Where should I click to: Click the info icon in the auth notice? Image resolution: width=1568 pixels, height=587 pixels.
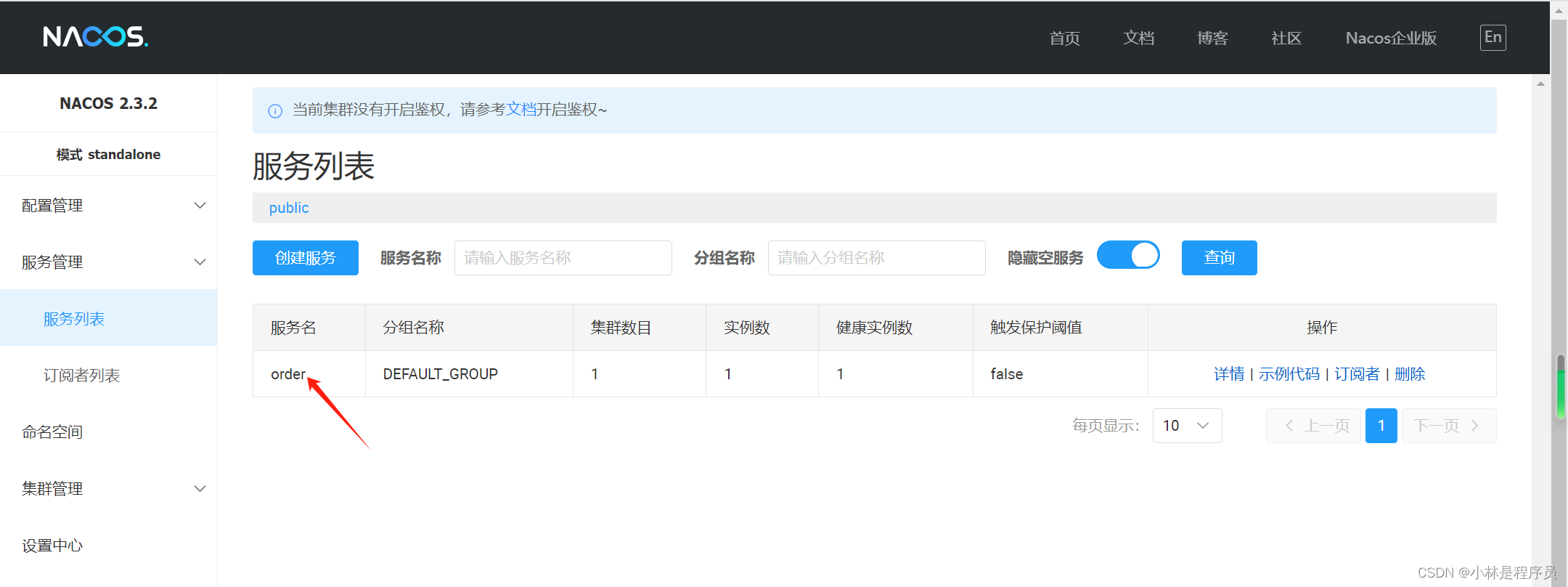coord(275,110)
